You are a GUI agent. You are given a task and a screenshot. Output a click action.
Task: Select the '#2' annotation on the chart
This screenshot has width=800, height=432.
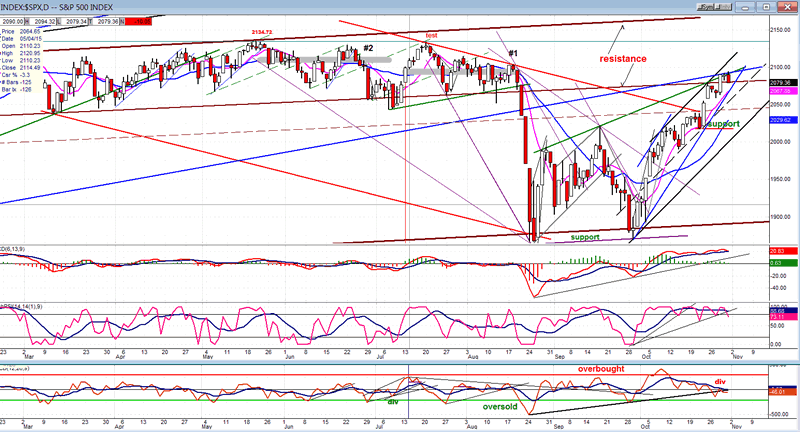click(x=368, y=48)
